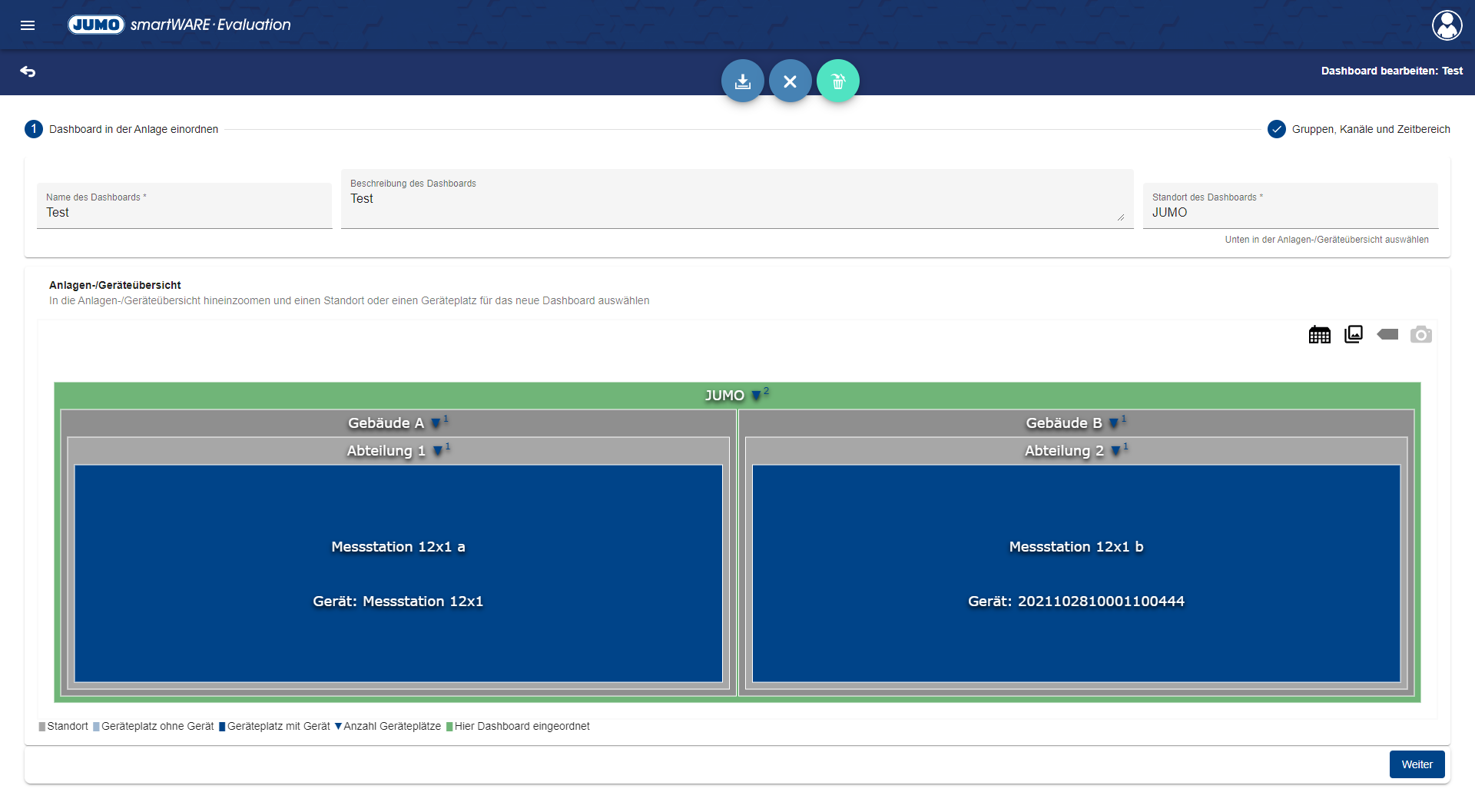Screen dimensions: 1475x812
Task: Cancel editing with the X button
Action: [790, 81]
